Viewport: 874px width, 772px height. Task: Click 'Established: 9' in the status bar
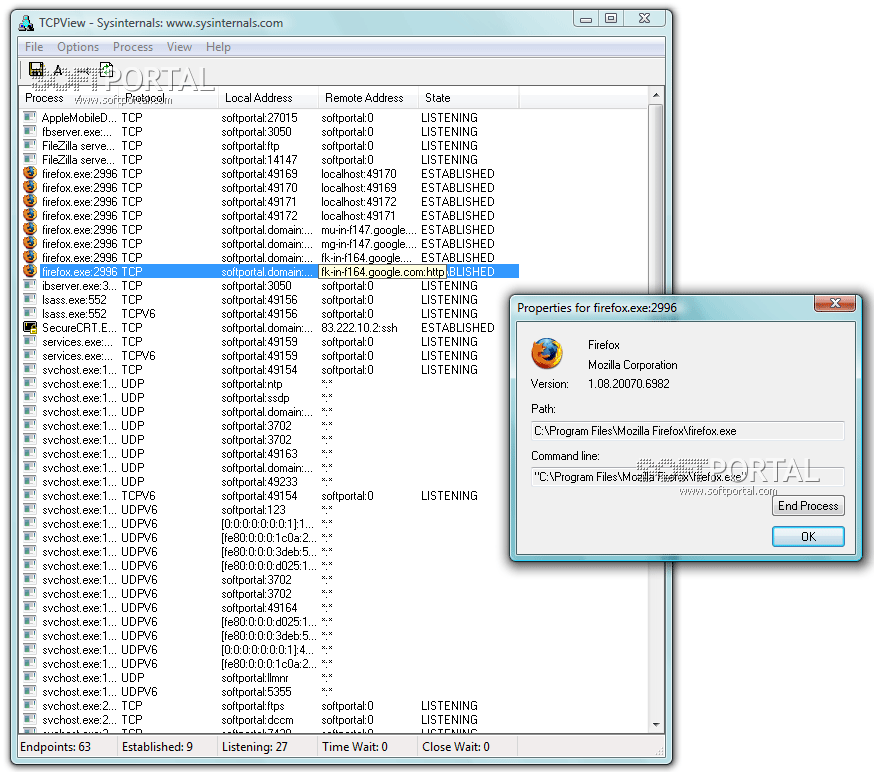(157, 747)
